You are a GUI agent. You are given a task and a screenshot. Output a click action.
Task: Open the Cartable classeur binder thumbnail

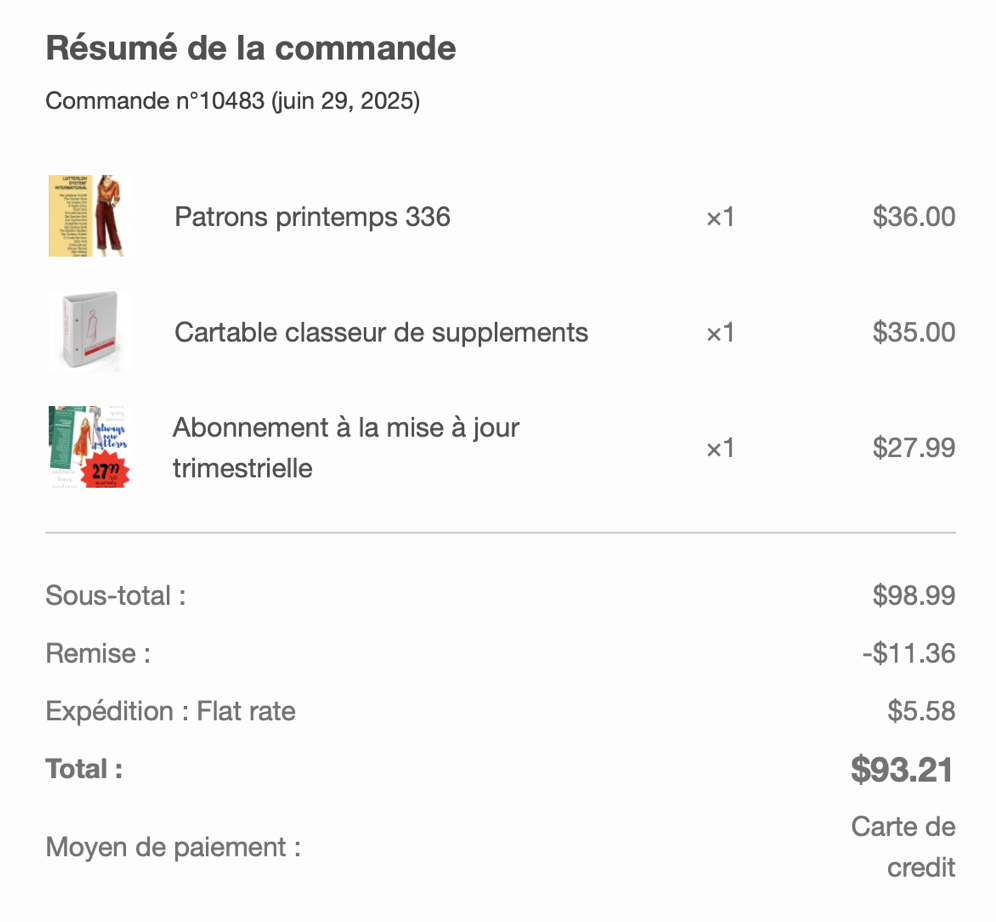(88, 331)
